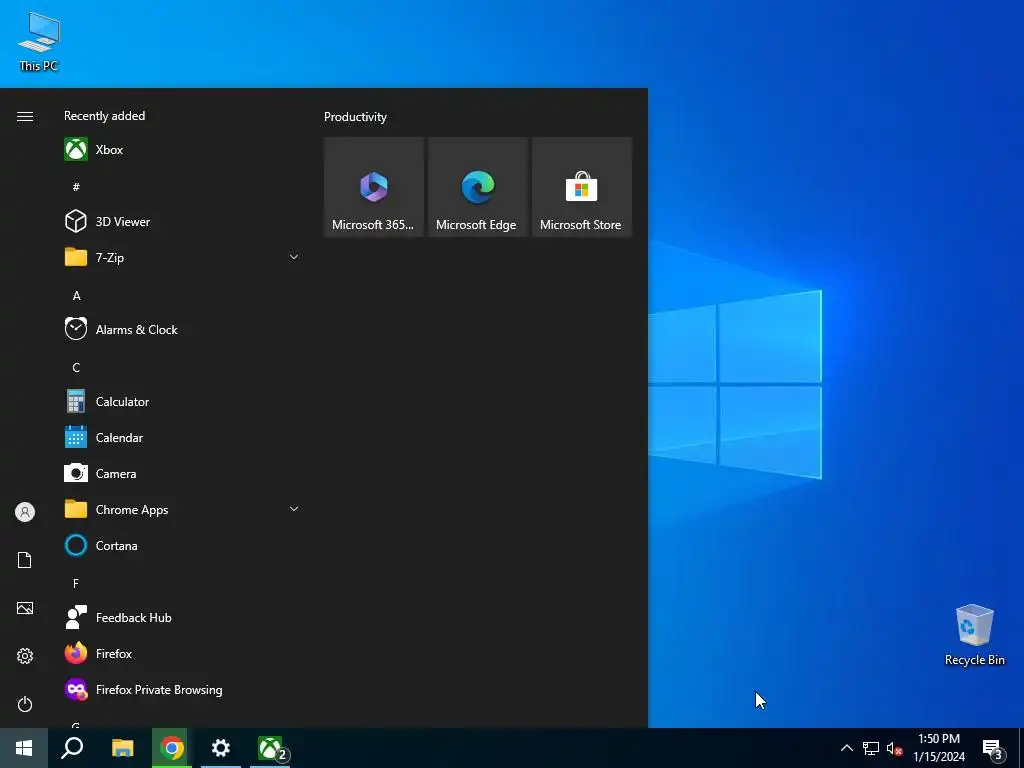Open Firefox from app list
This screenshot has height=768, width=1024.
pyautogui.click(x=182, y=653)
